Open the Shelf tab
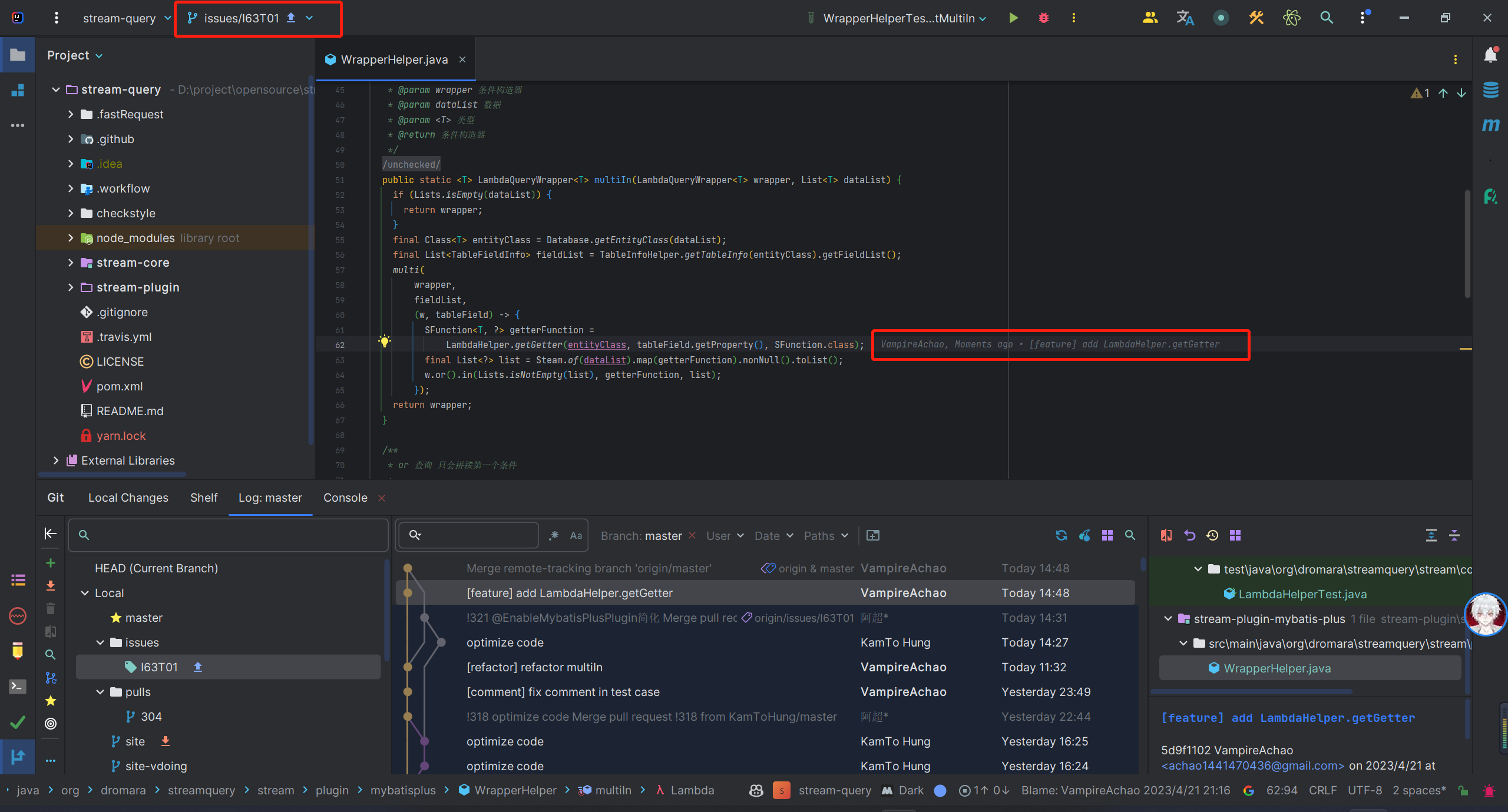The image size is (1508, 812). point(204,498)
